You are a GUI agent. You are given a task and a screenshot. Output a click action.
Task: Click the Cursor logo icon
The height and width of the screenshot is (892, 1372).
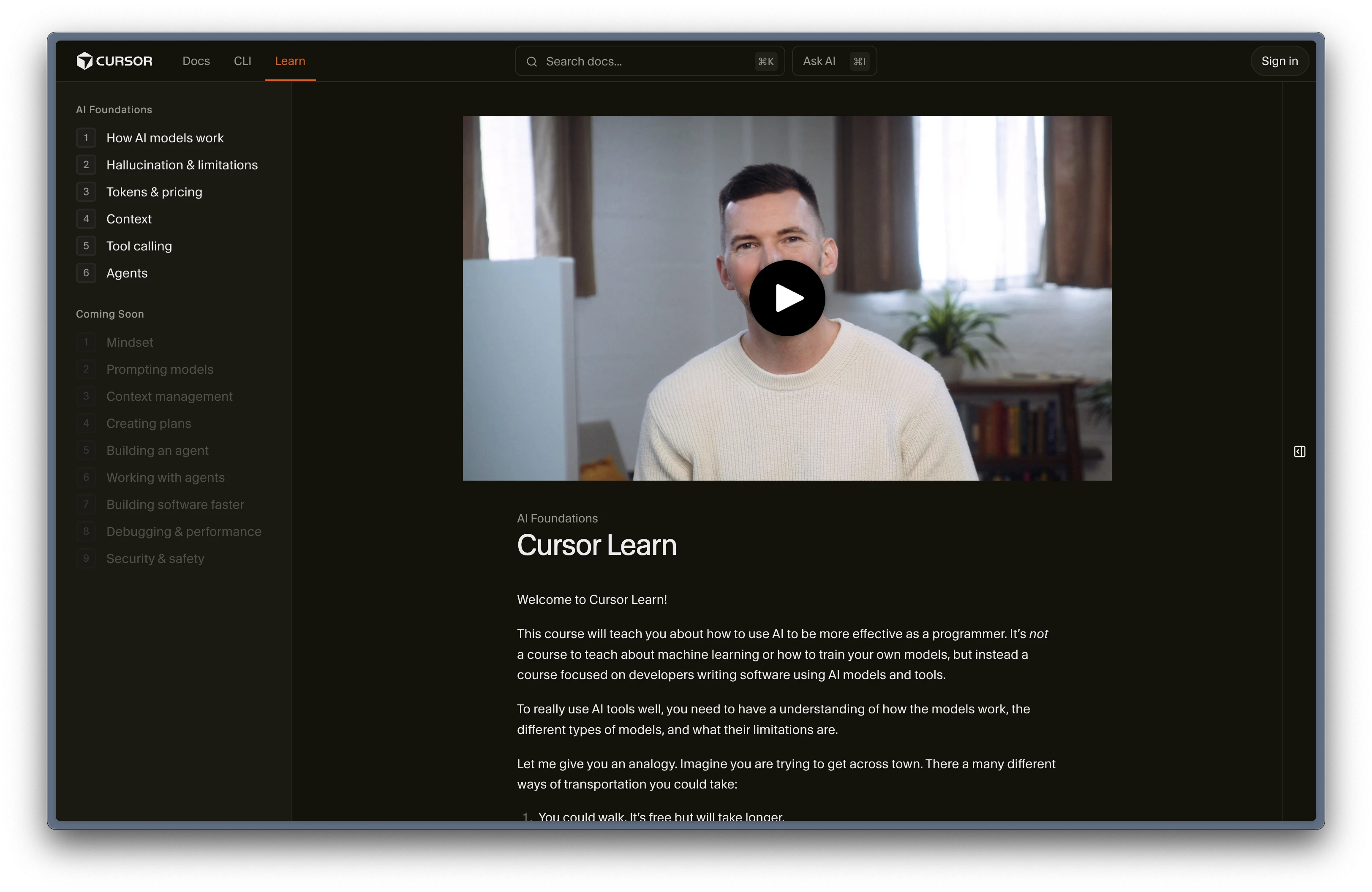tap(85, 60)
